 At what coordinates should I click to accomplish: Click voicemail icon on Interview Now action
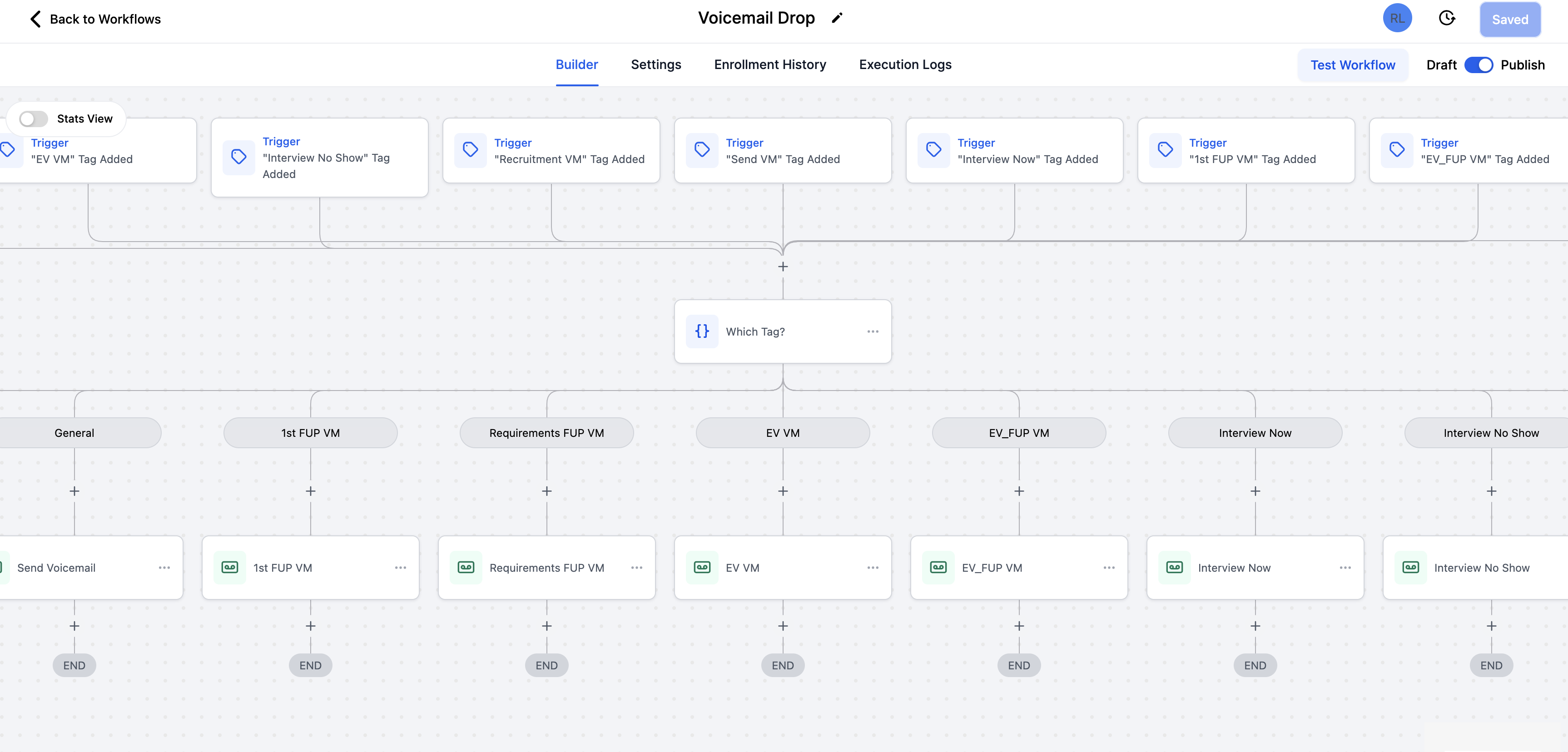pos(1174,567)
